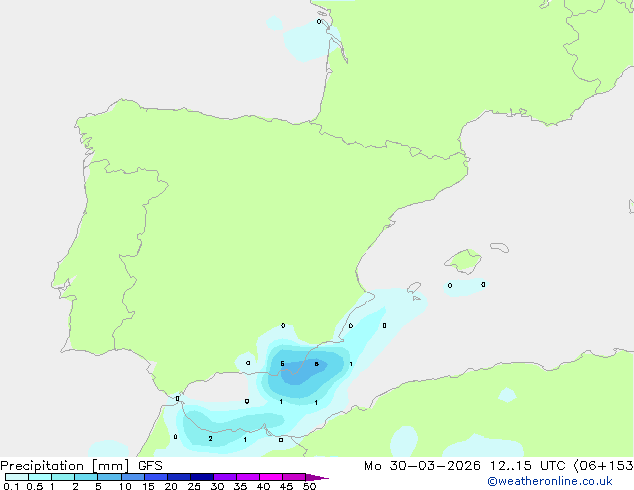Click the legend number '50'

point(309,486)
